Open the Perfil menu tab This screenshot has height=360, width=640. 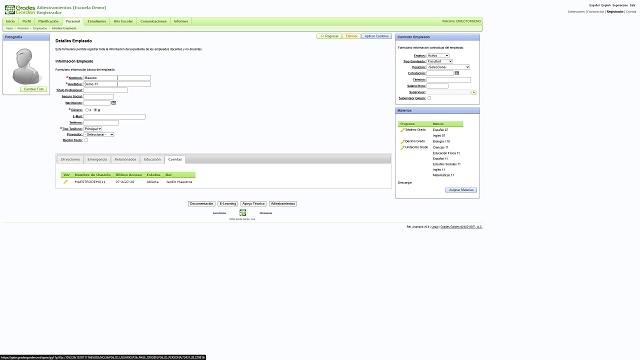26,21
